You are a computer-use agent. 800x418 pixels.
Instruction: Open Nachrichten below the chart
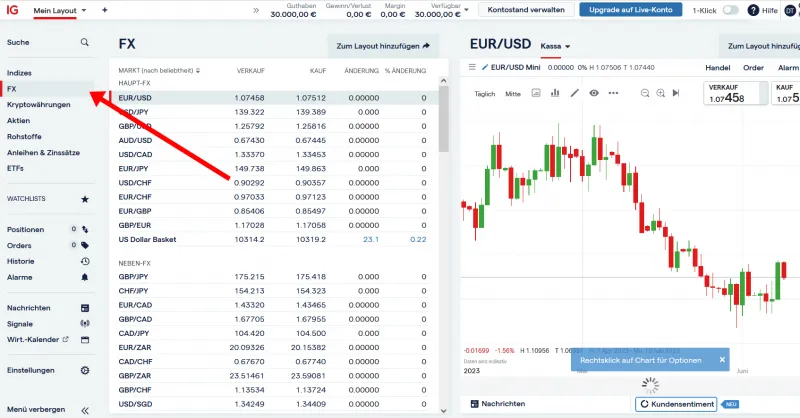click(x=497, y=404)
